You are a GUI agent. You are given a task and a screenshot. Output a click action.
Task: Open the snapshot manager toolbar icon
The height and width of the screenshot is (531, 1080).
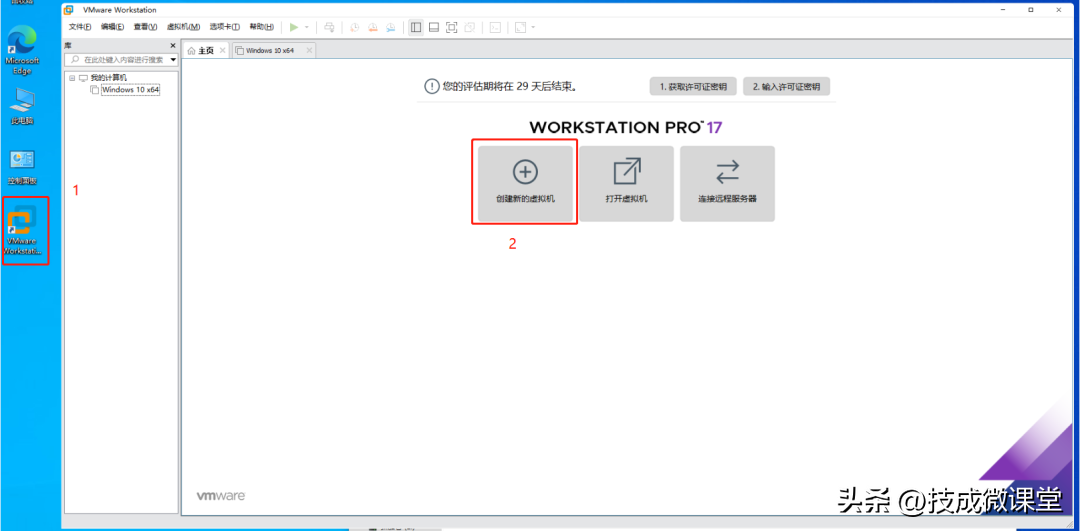[x=391, y=28]
